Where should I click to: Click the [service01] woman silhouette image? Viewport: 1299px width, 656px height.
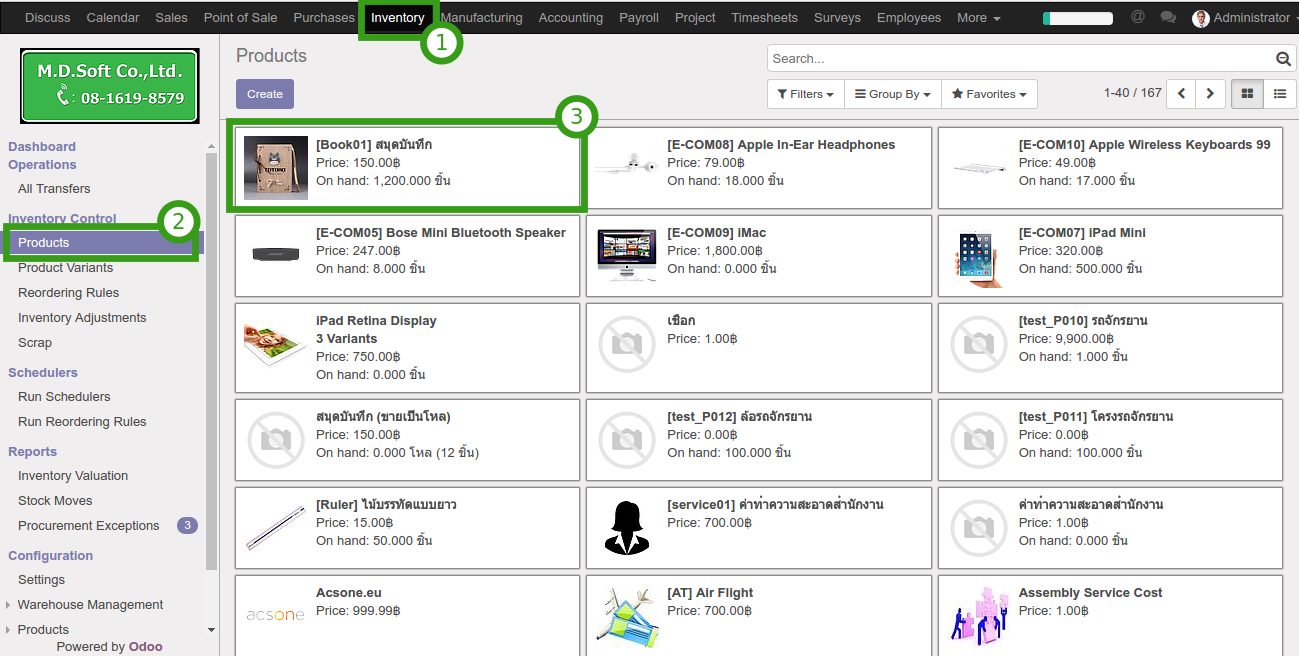click(627, 526)
